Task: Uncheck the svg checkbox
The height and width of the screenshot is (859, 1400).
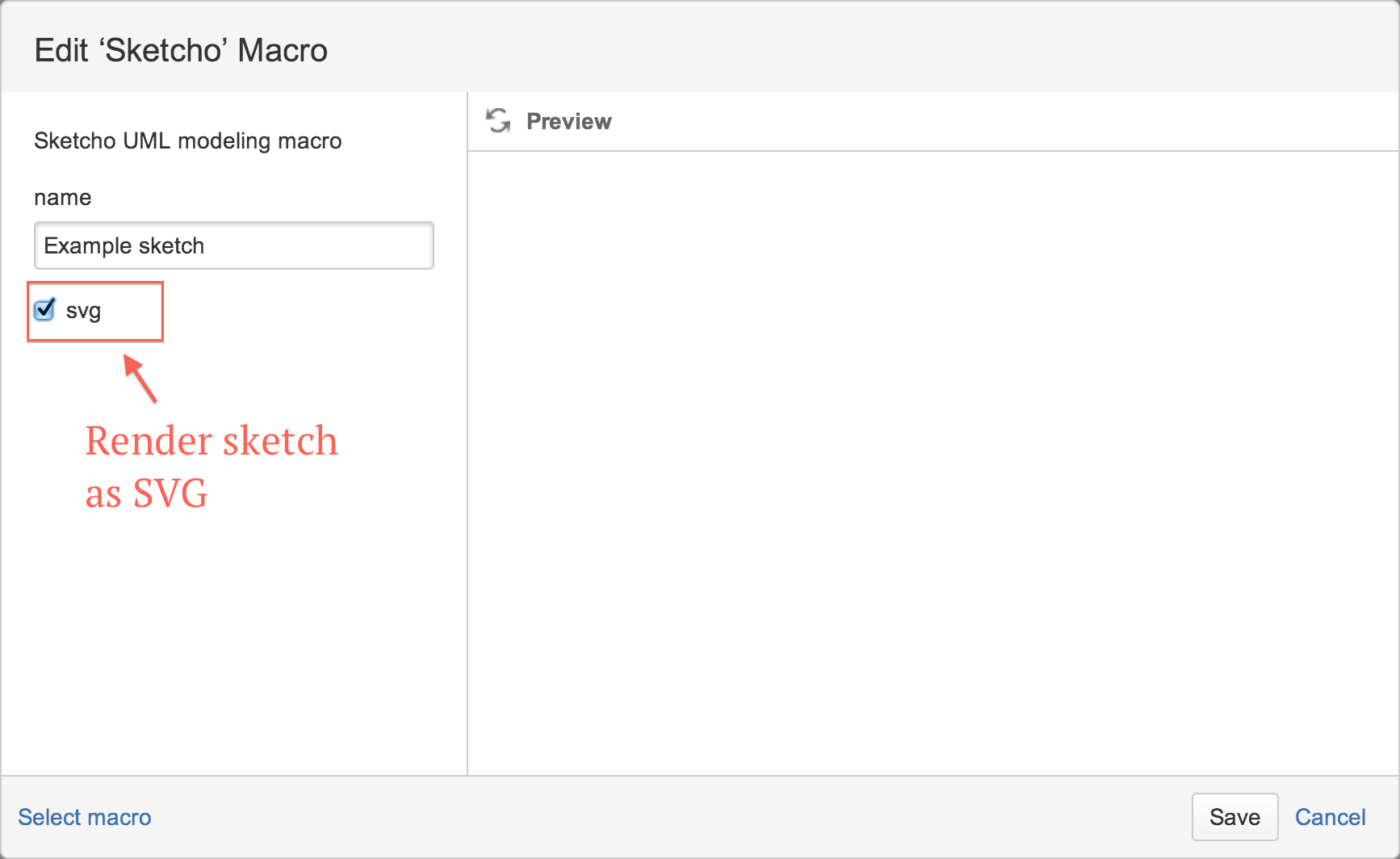Action: [x=44, y=310]
